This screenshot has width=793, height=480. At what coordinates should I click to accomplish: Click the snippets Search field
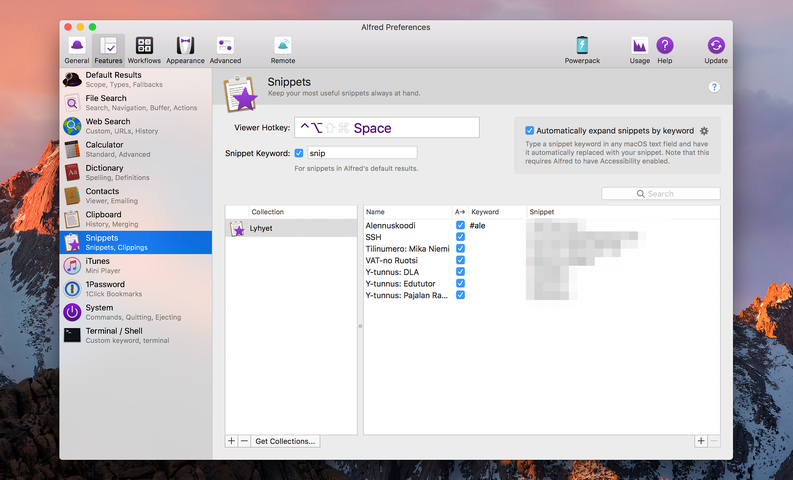tap(660, 194)
